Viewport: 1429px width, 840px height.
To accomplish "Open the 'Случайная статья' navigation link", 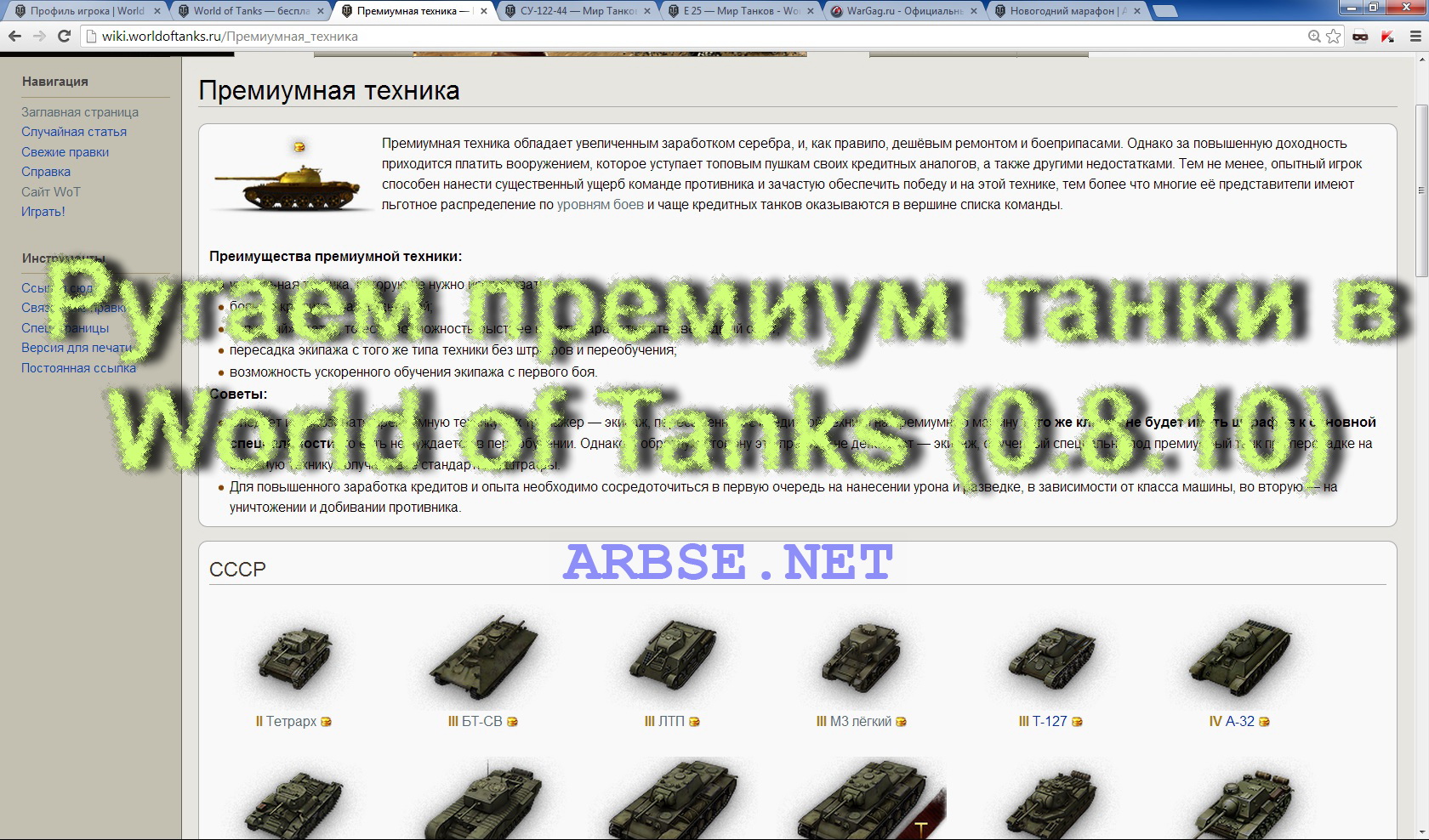I will pyautogui.click(x=74, y=132).
